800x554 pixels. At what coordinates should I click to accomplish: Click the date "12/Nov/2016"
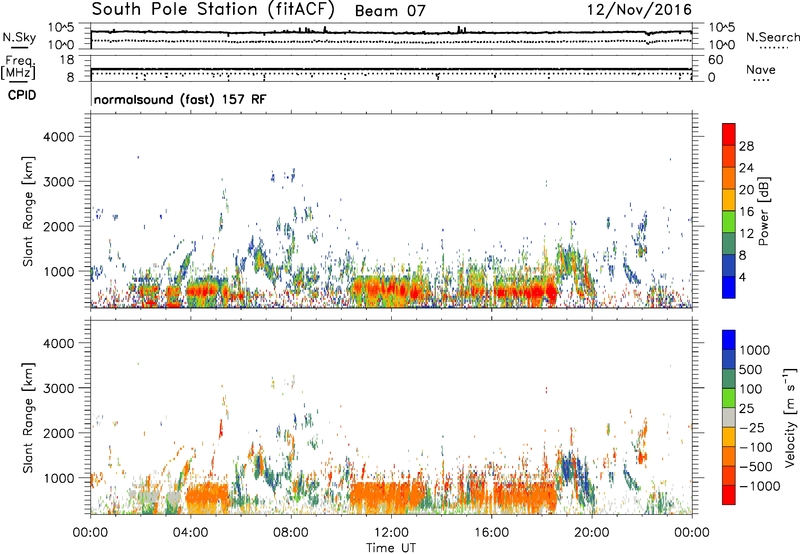(639, 10)
